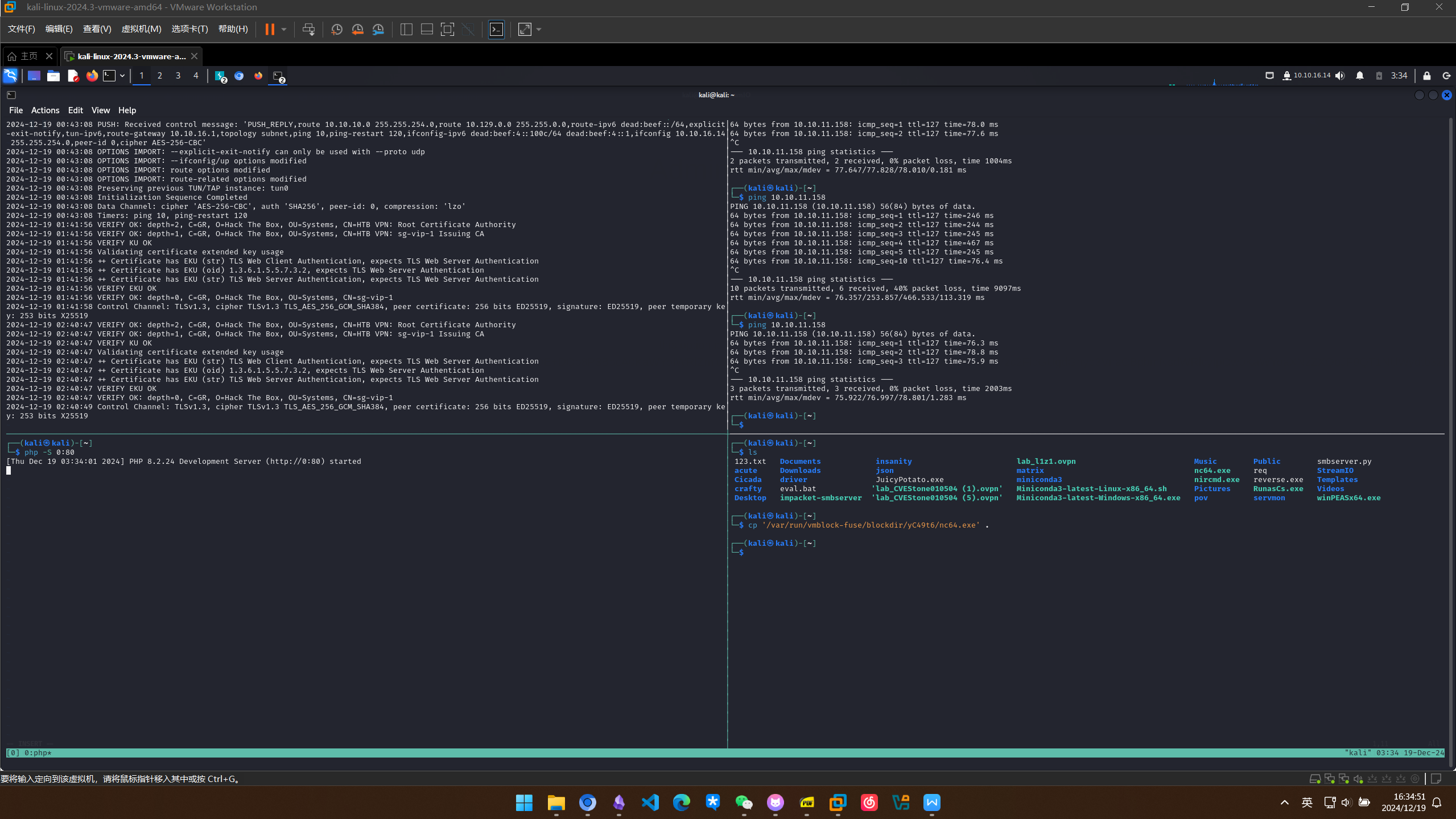The height and width of the screenshot is (819, 1456).
Task: Open the file manager folder icon in Kali panel
Action: tap(53, 76)
